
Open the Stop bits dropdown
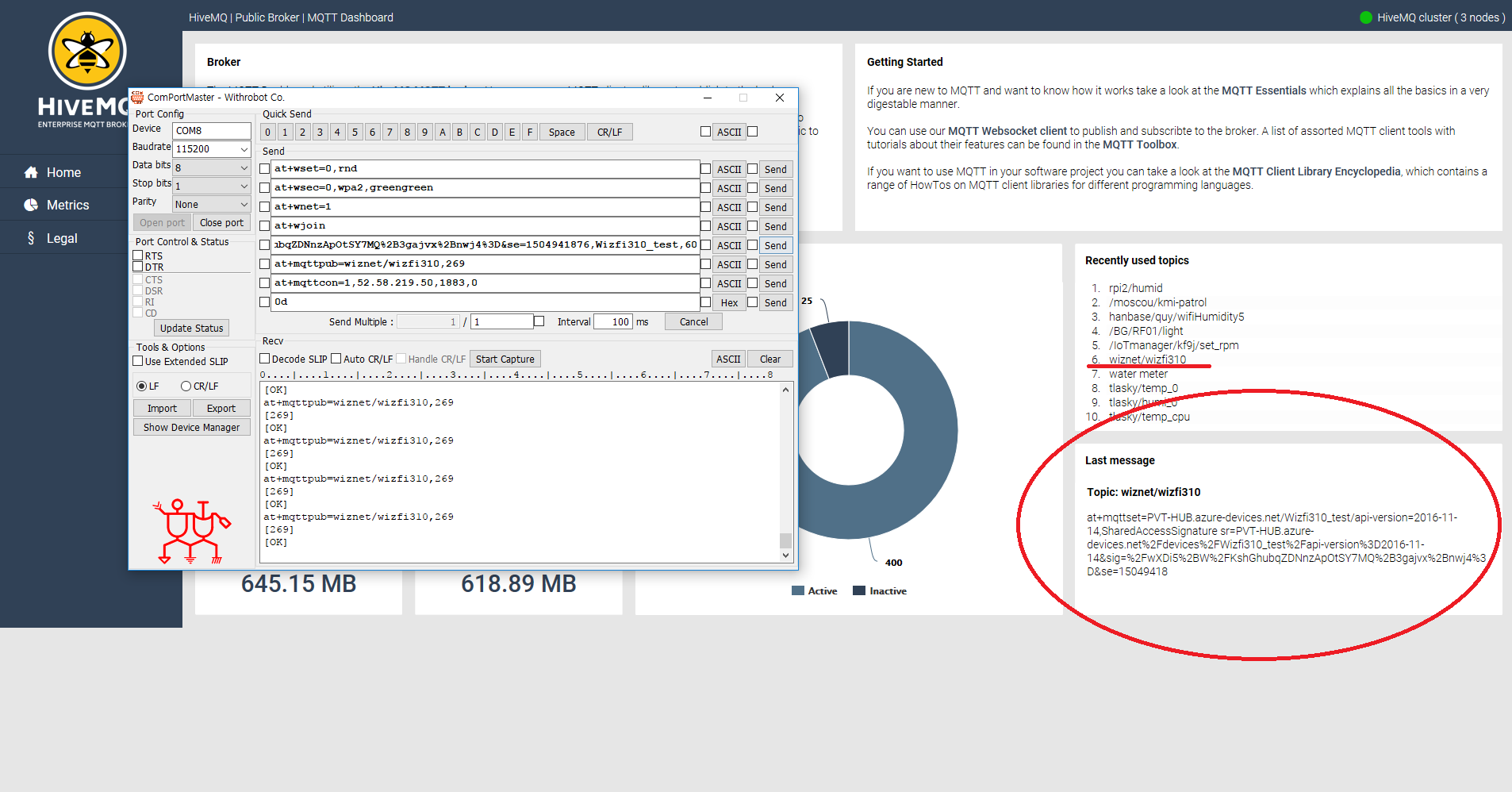[211, 186]
